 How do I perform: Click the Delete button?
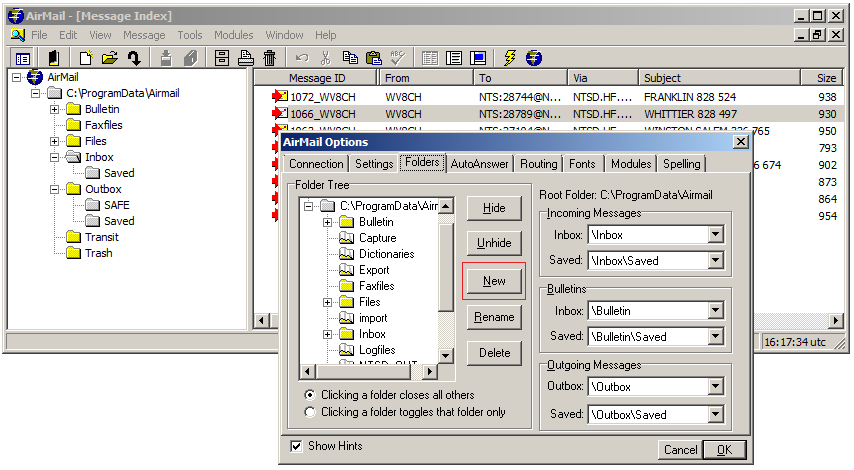pyautogui.click(x=494, y=353)
